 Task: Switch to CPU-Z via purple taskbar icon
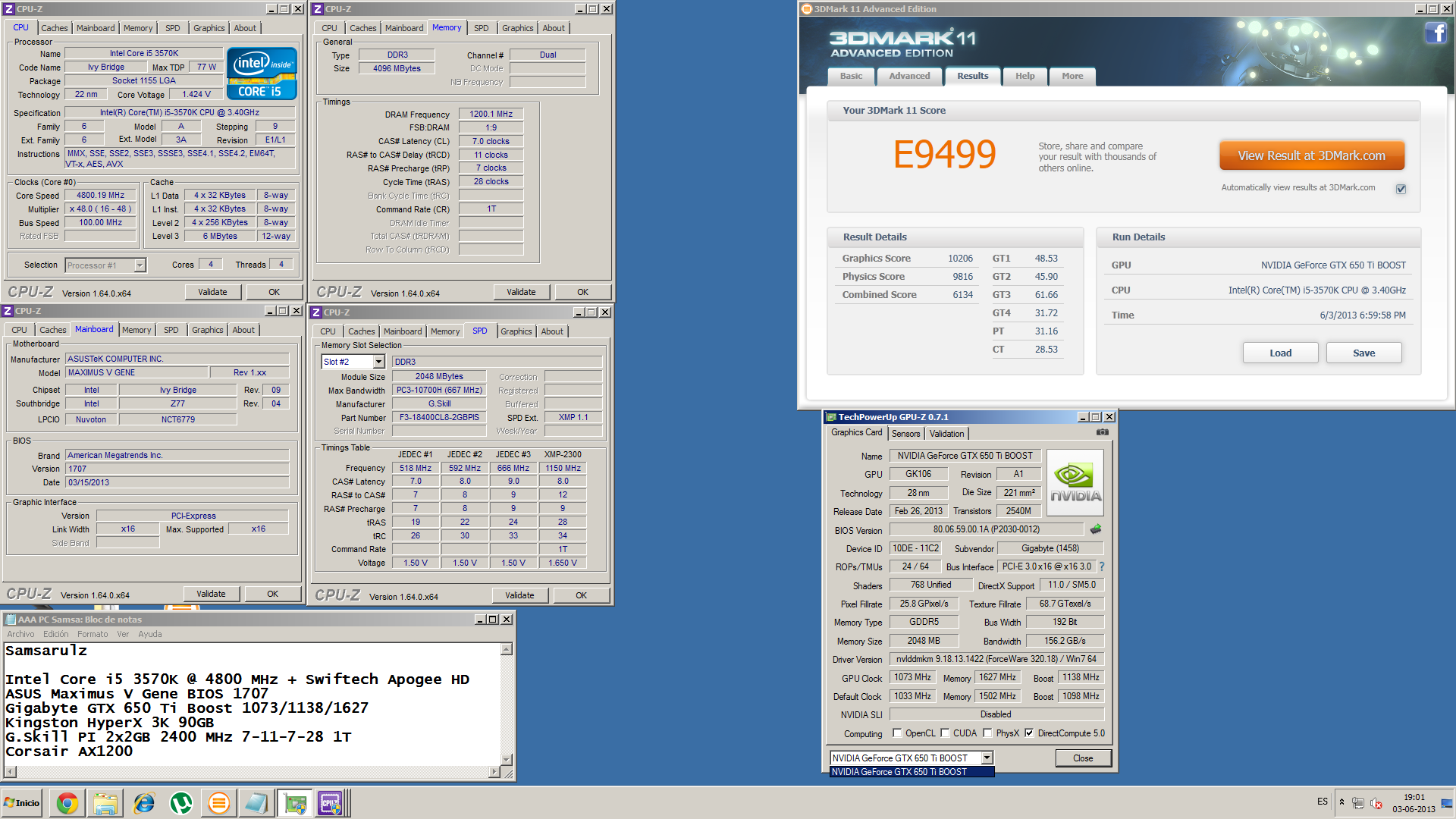331,803
